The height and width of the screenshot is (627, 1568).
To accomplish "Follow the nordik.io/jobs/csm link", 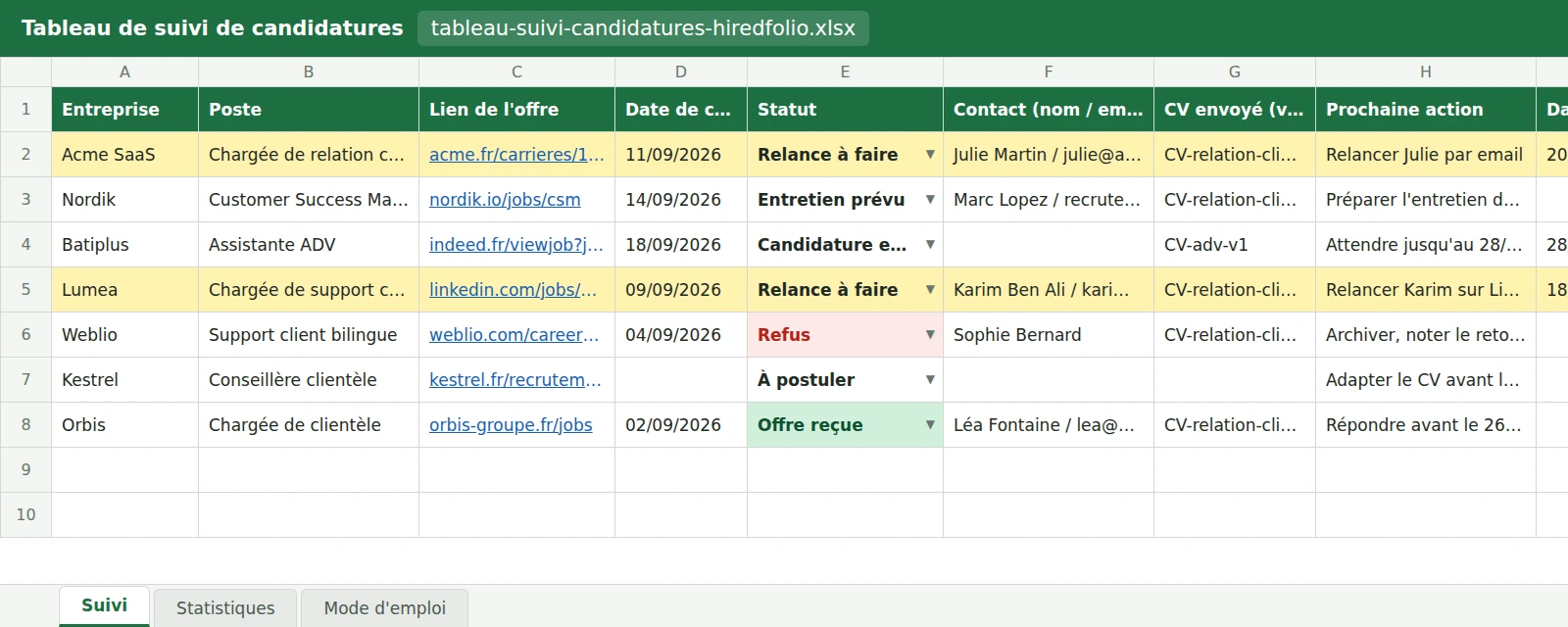I will [505, 200].
